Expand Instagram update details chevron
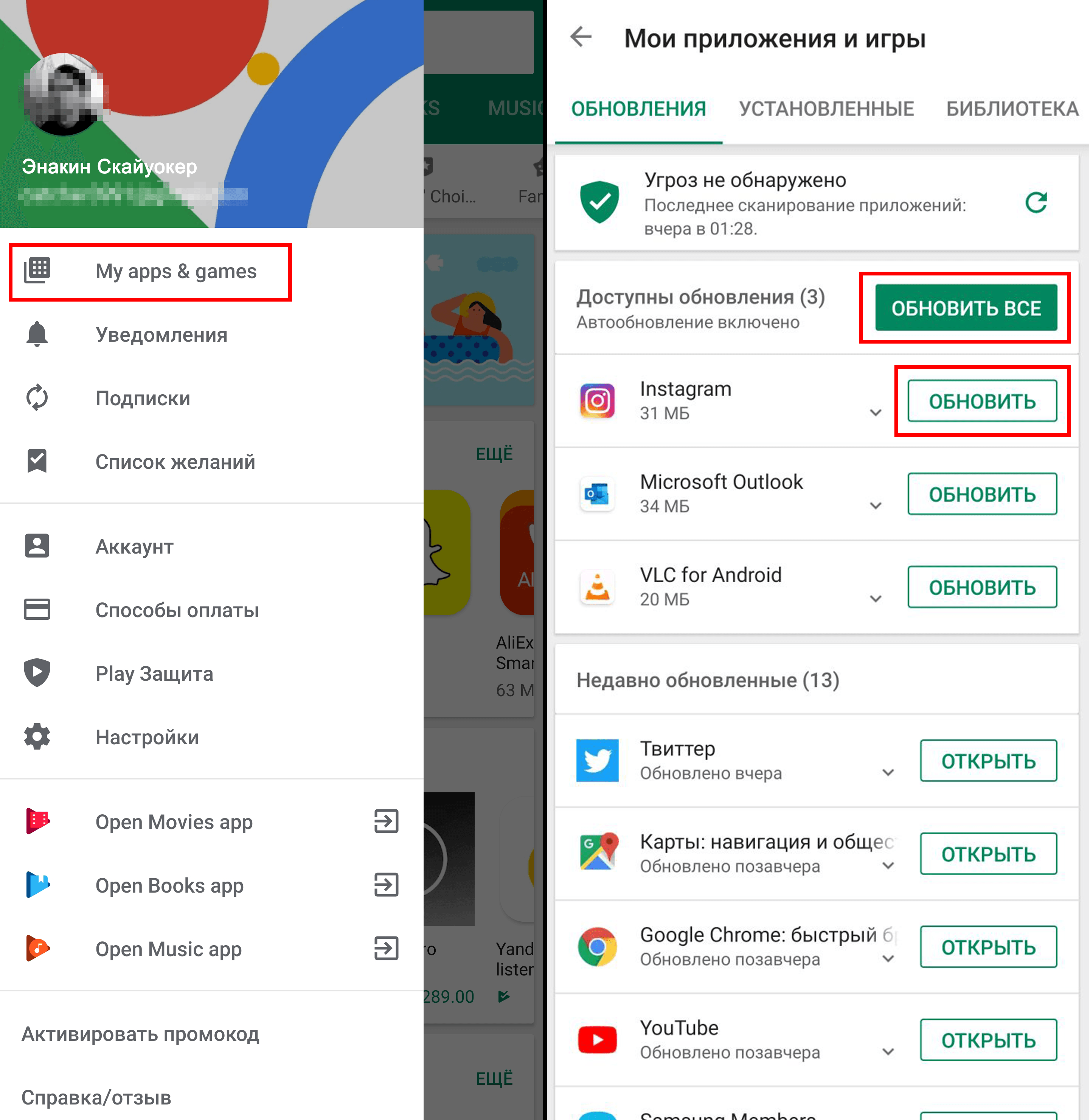The width and height of the screenshot is (1090, 1120). [872, 402]
